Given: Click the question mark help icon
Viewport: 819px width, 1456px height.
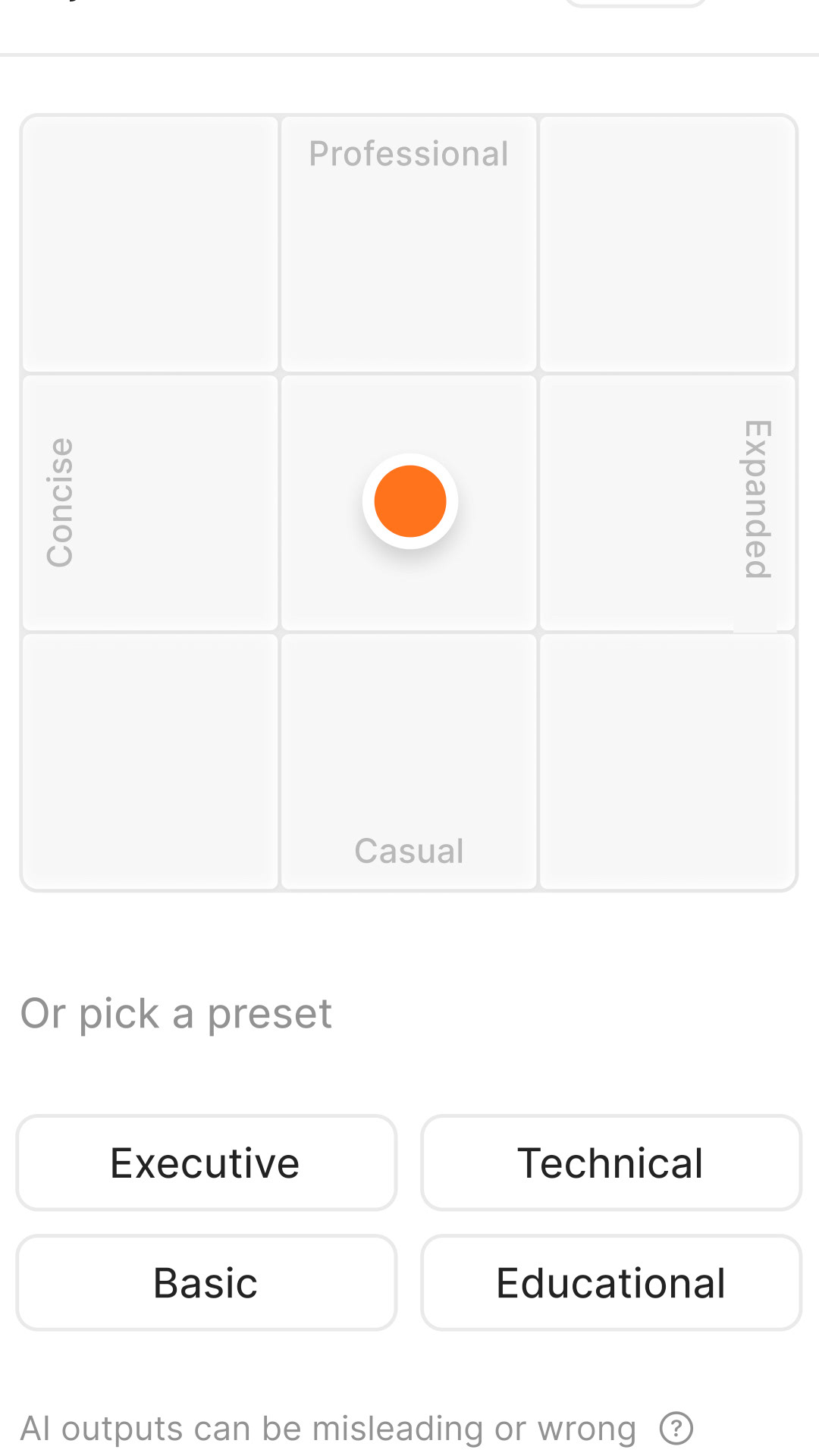Looking at the screenshot, I should pos(676,1429).
